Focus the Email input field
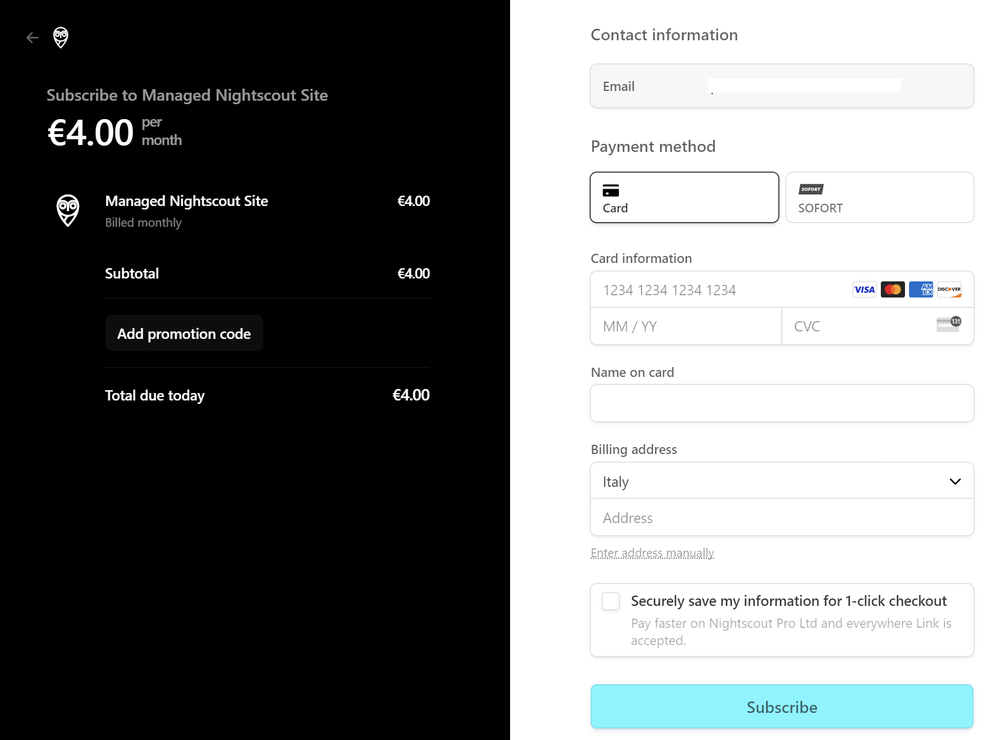Image resolution: width=1000 pixels, height=740 pixels. coord(782,86)
